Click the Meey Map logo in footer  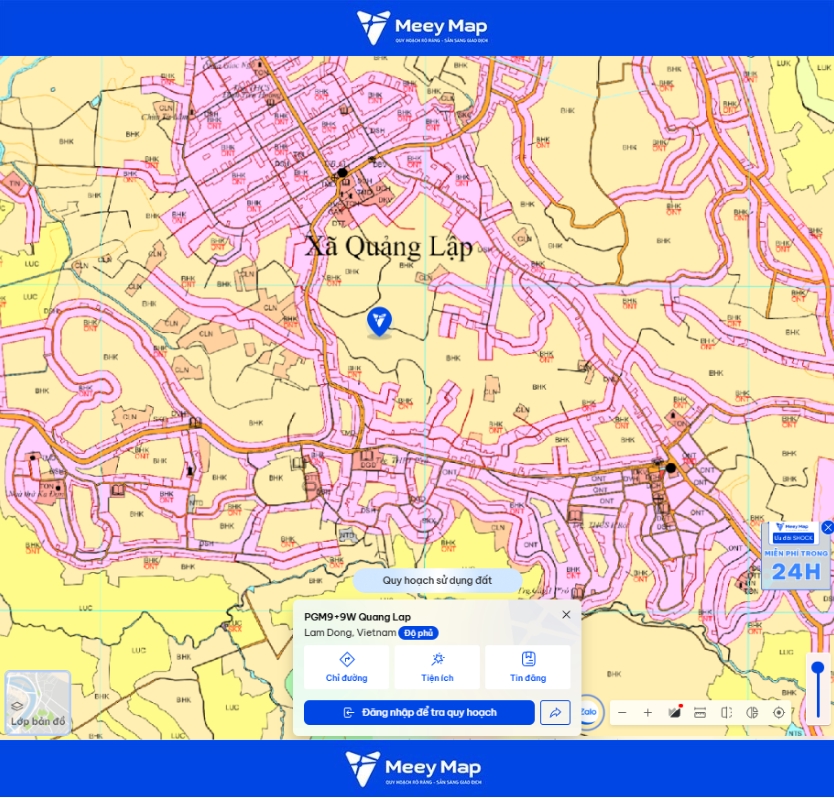[x=413, y=768]
